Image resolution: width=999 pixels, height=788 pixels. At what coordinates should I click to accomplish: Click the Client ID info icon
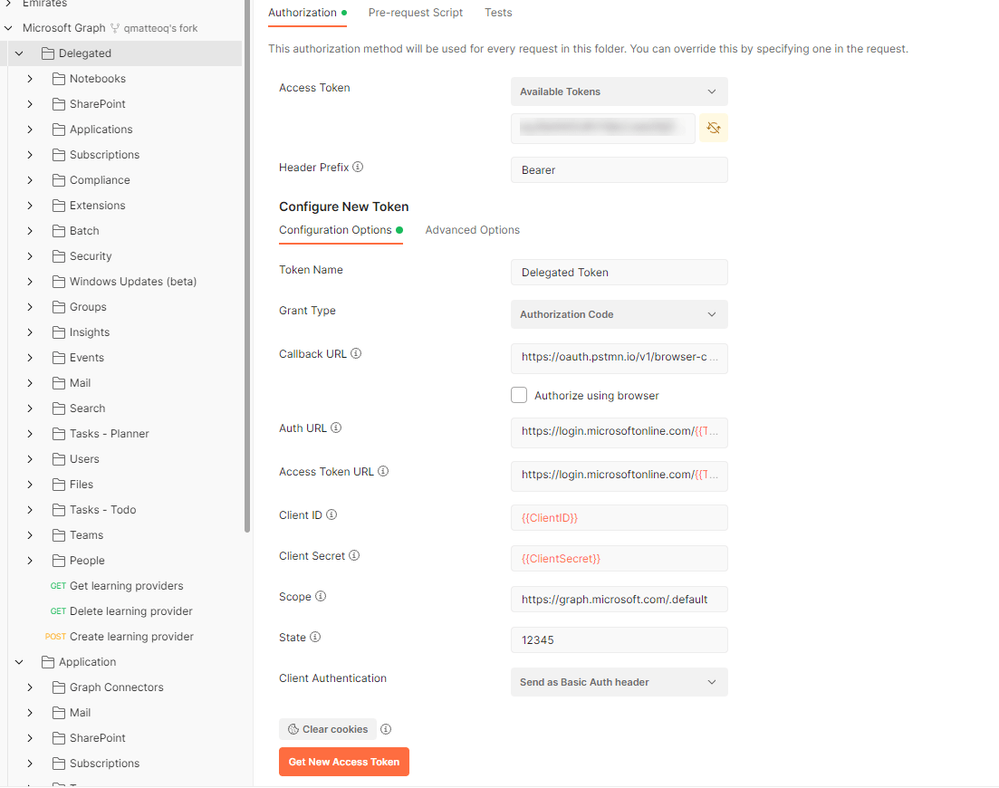click(x=332, y=515)
